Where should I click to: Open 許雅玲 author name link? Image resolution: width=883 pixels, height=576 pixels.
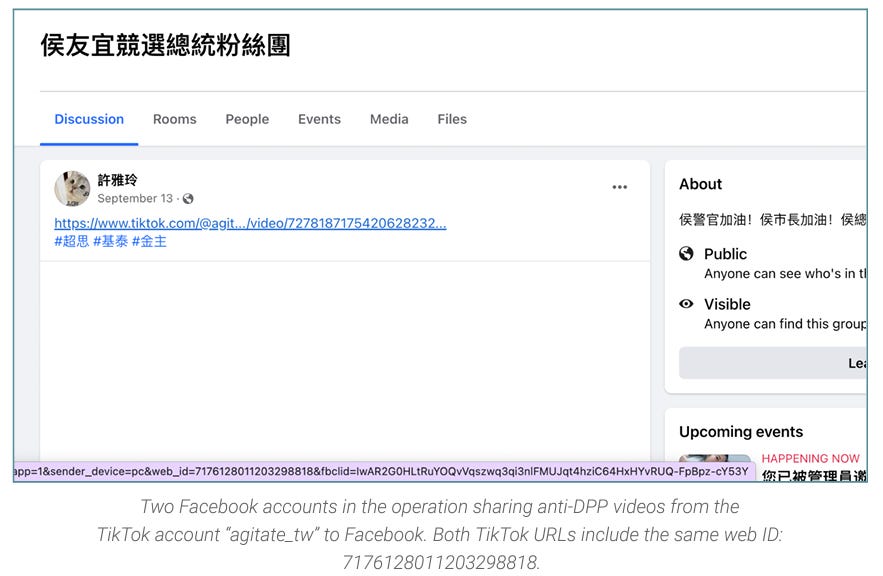click(x=117, y=180)
